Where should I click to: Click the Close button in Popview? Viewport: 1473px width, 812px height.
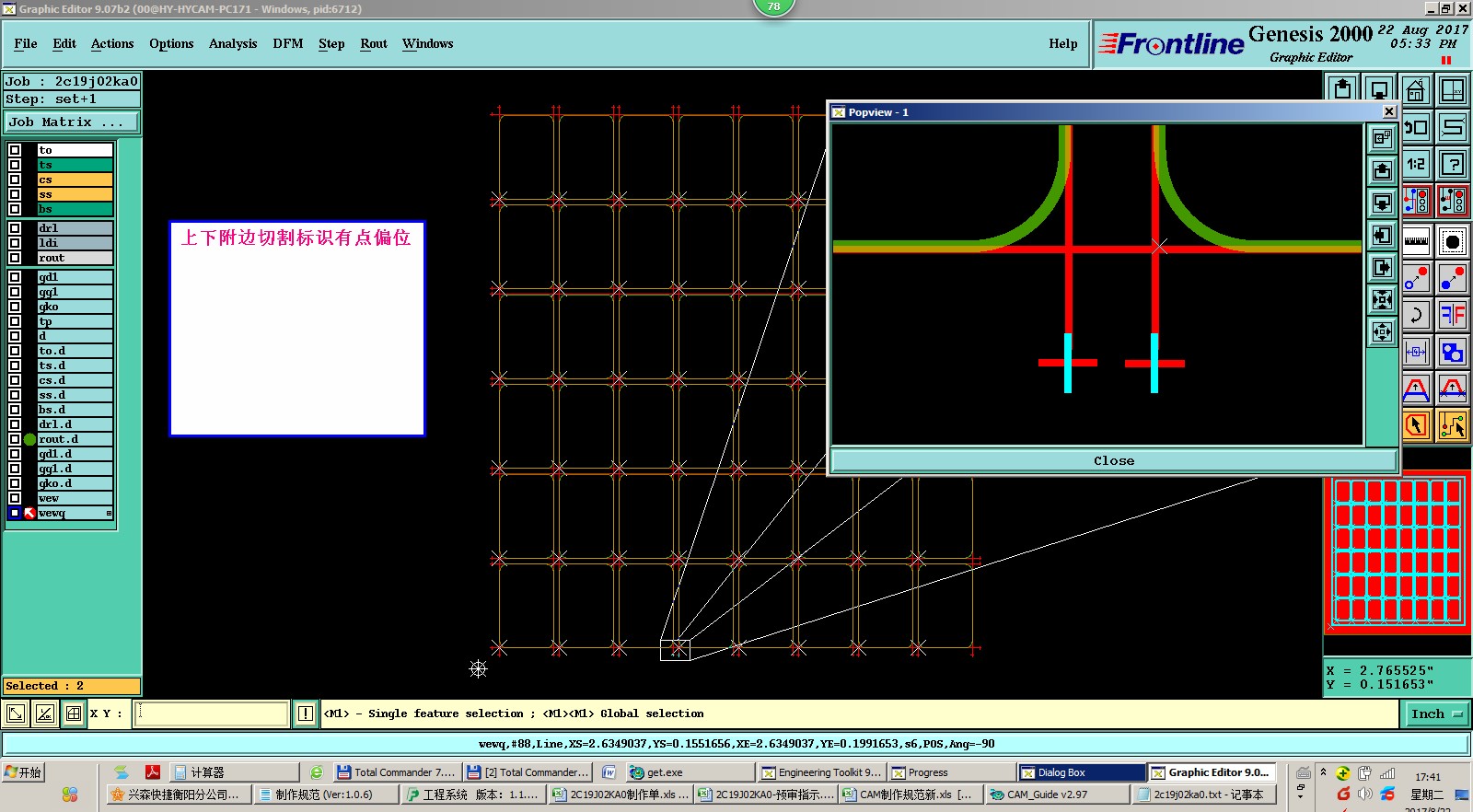click(x=1114, y=460)
